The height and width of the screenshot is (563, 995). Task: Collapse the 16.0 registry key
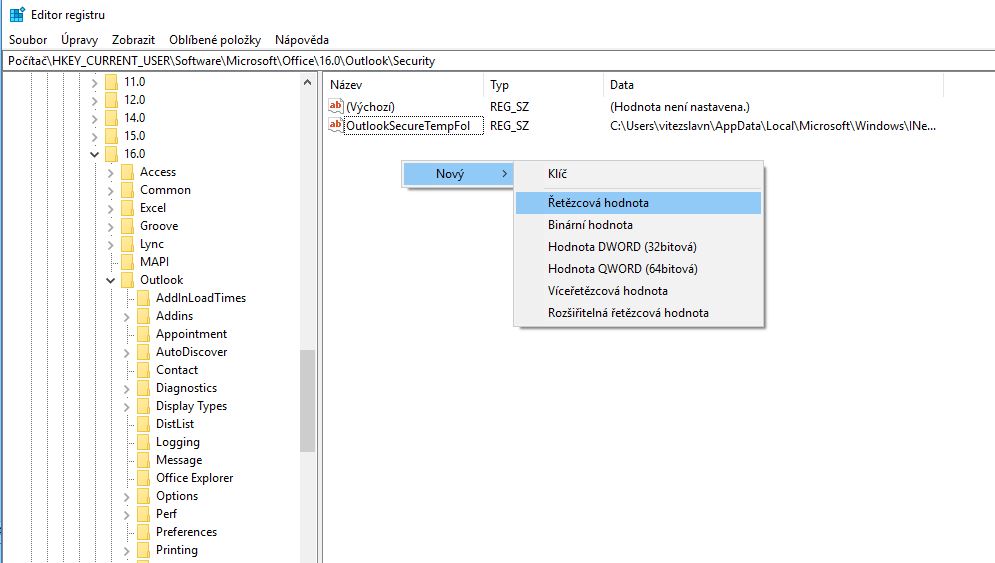point(94,154)
